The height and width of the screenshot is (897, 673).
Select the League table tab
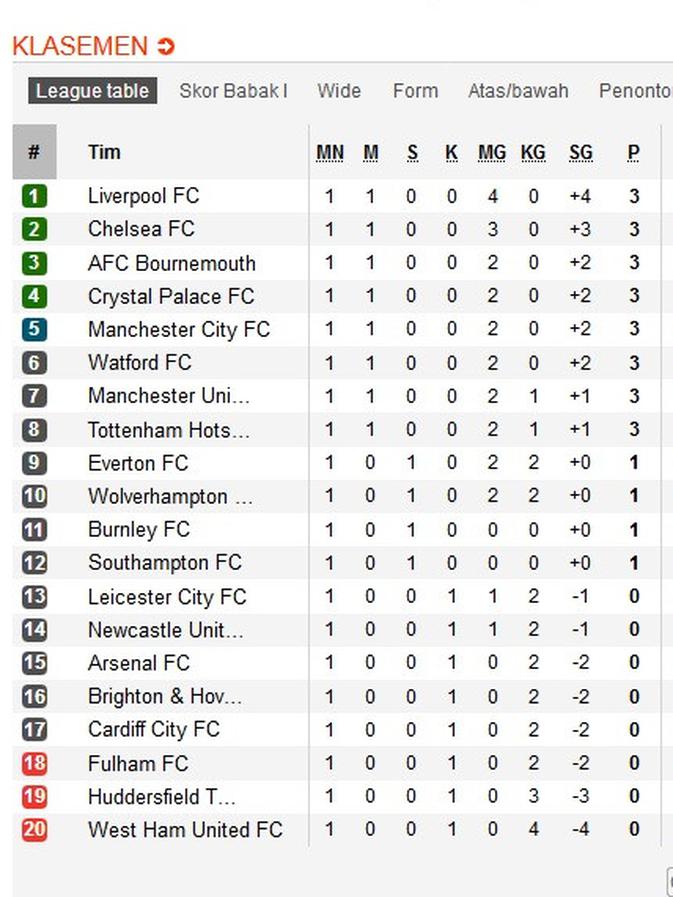click(x=92, y=91)
